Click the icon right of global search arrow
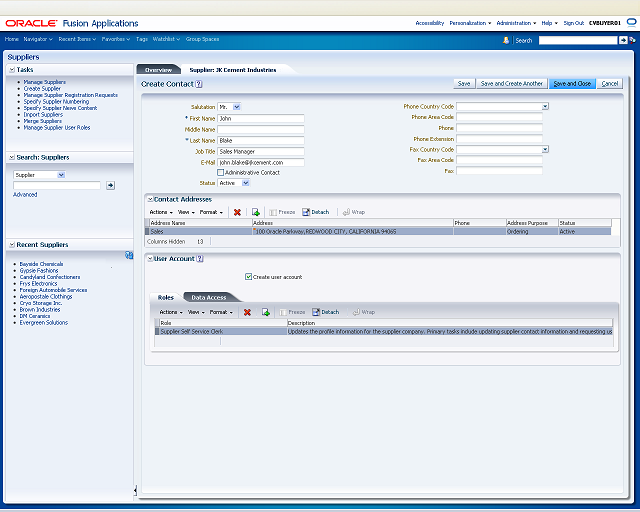Viewport: 640px width, 512px height. (632, 40)
